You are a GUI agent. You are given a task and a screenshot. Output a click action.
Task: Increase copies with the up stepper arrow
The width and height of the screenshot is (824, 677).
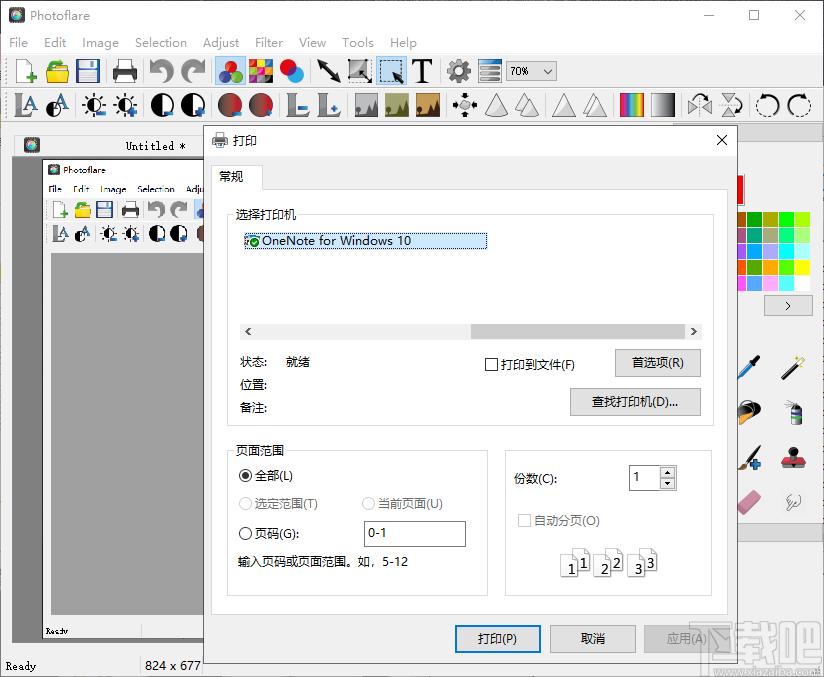(x=668, y=472)
